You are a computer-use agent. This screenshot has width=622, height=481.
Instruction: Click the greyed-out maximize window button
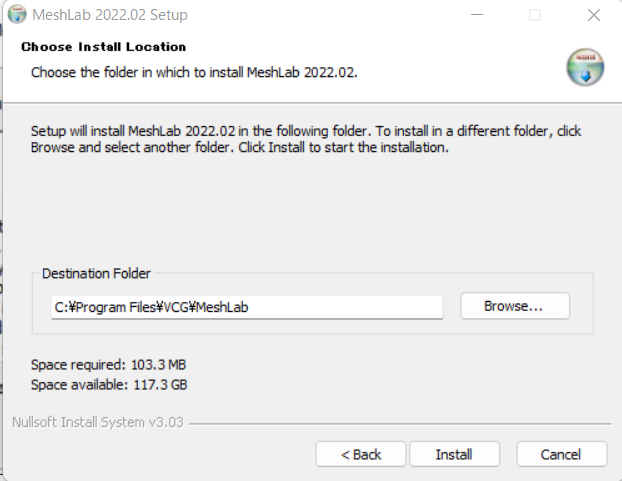535,15
